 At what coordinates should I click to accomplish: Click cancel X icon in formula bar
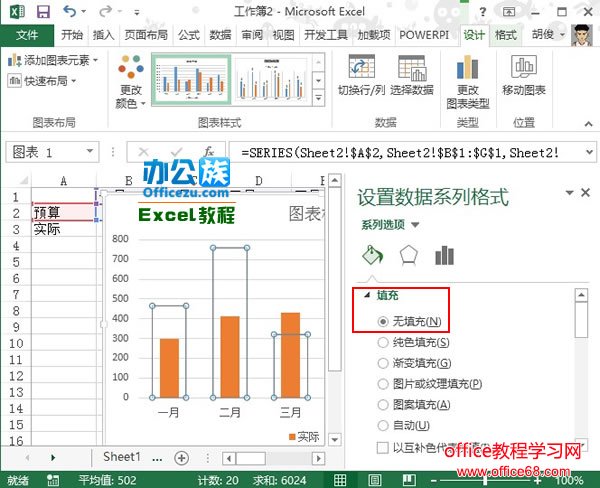click(x=143, y=152)
